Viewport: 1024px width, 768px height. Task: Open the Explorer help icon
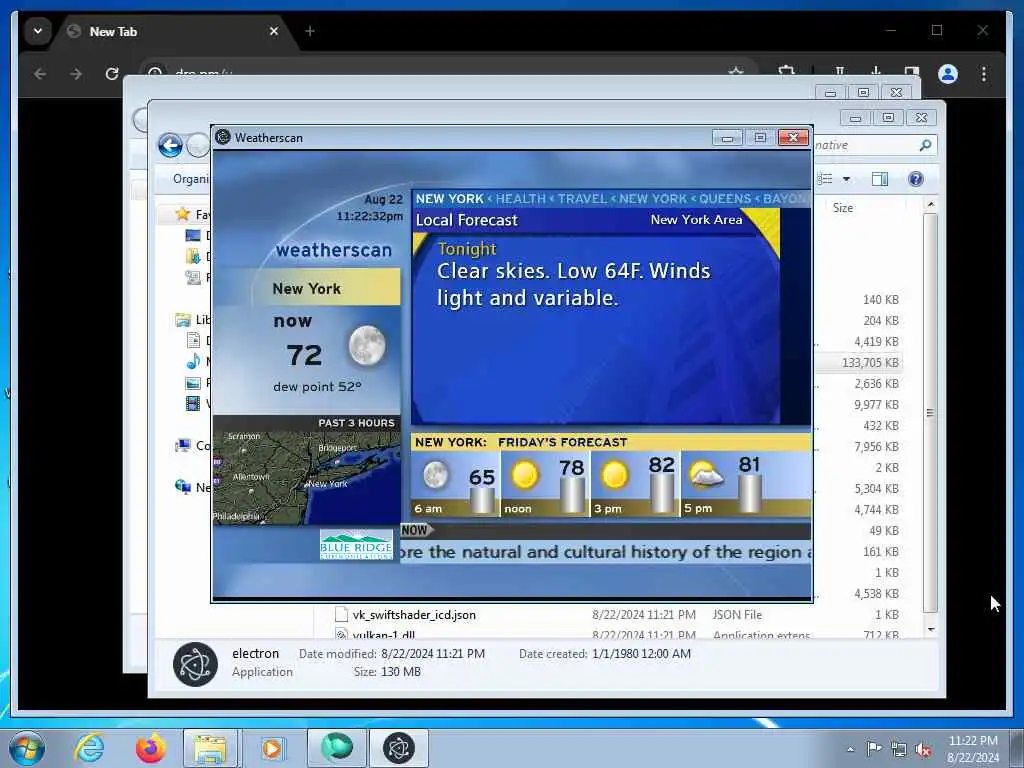tap(916, 179)
